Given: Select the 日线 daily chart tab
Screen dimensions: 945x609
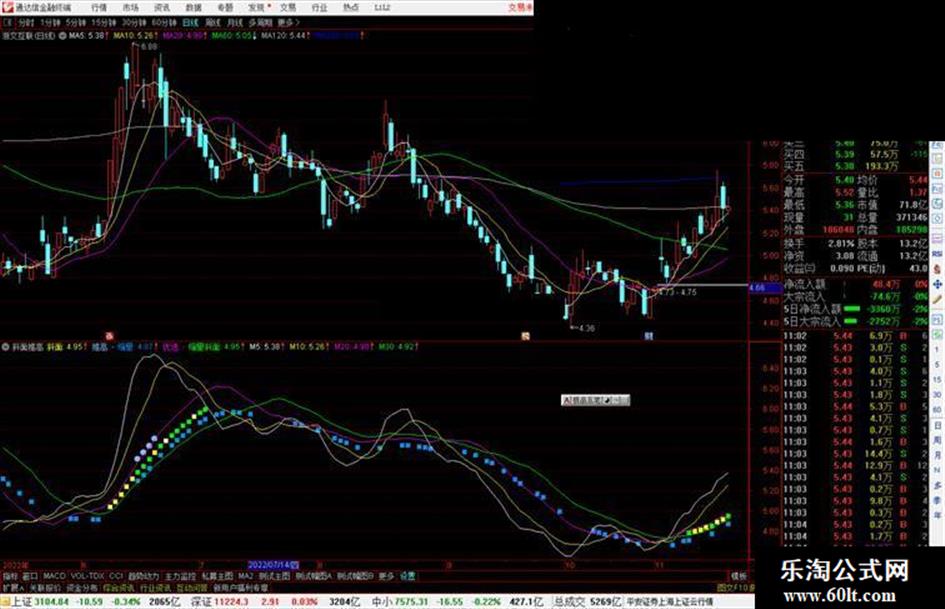Looking at the screenshot, I should 190,22.
